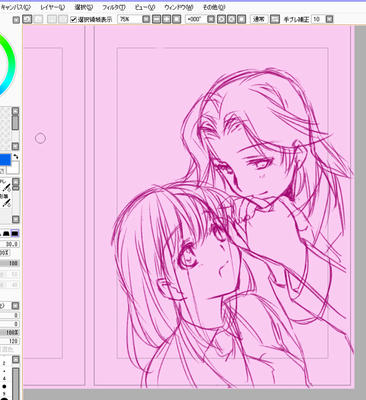
Task: Toggle the 選択領域表示 checkbox
Action: tap(74, 20)
